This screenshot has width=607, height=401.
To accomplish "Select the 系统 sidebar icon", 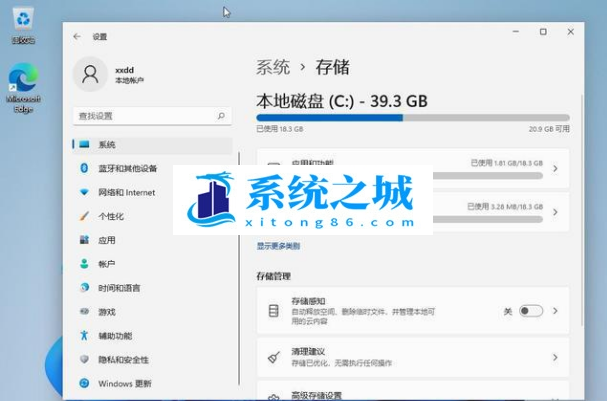I will (84, 144).
